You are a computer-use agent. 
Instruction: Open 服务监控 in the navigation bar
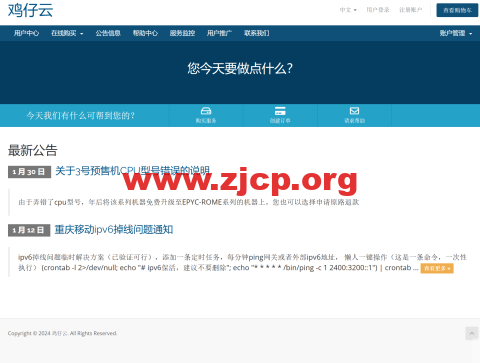pyautogui.click(x=182, y=33)
